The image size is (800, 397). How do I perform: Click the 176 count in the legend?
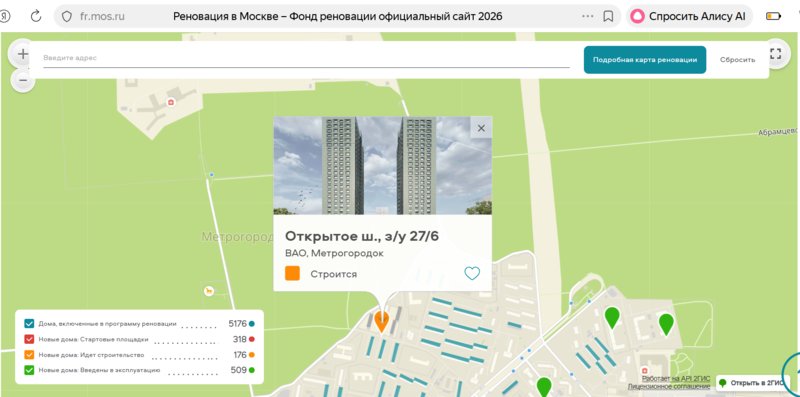[240, 355]
